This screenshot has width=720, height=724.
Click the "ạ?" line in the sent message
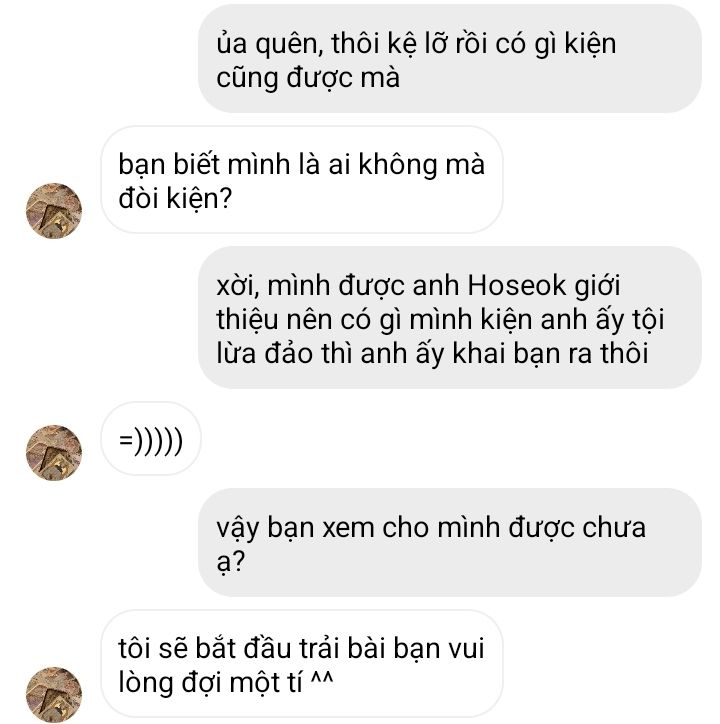pyautogui.click(x=230, y=561)
